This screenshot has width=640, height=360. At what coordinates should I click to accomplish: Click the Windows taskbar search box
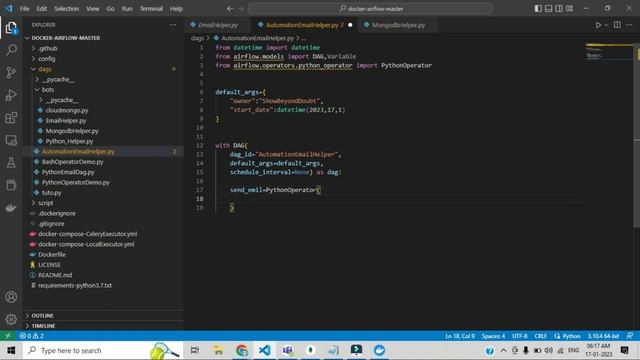[102, 350]
